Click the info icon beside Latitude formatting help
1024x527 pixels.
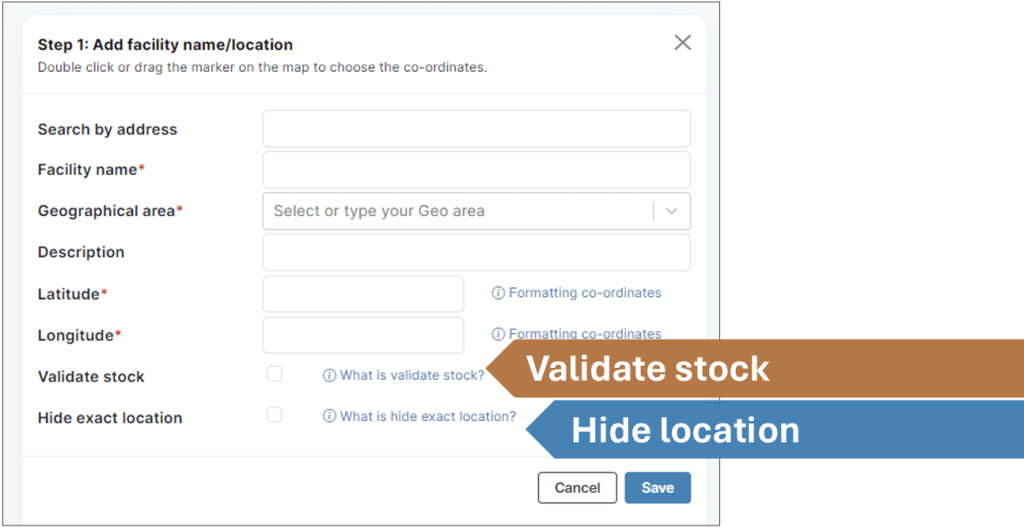498,293
